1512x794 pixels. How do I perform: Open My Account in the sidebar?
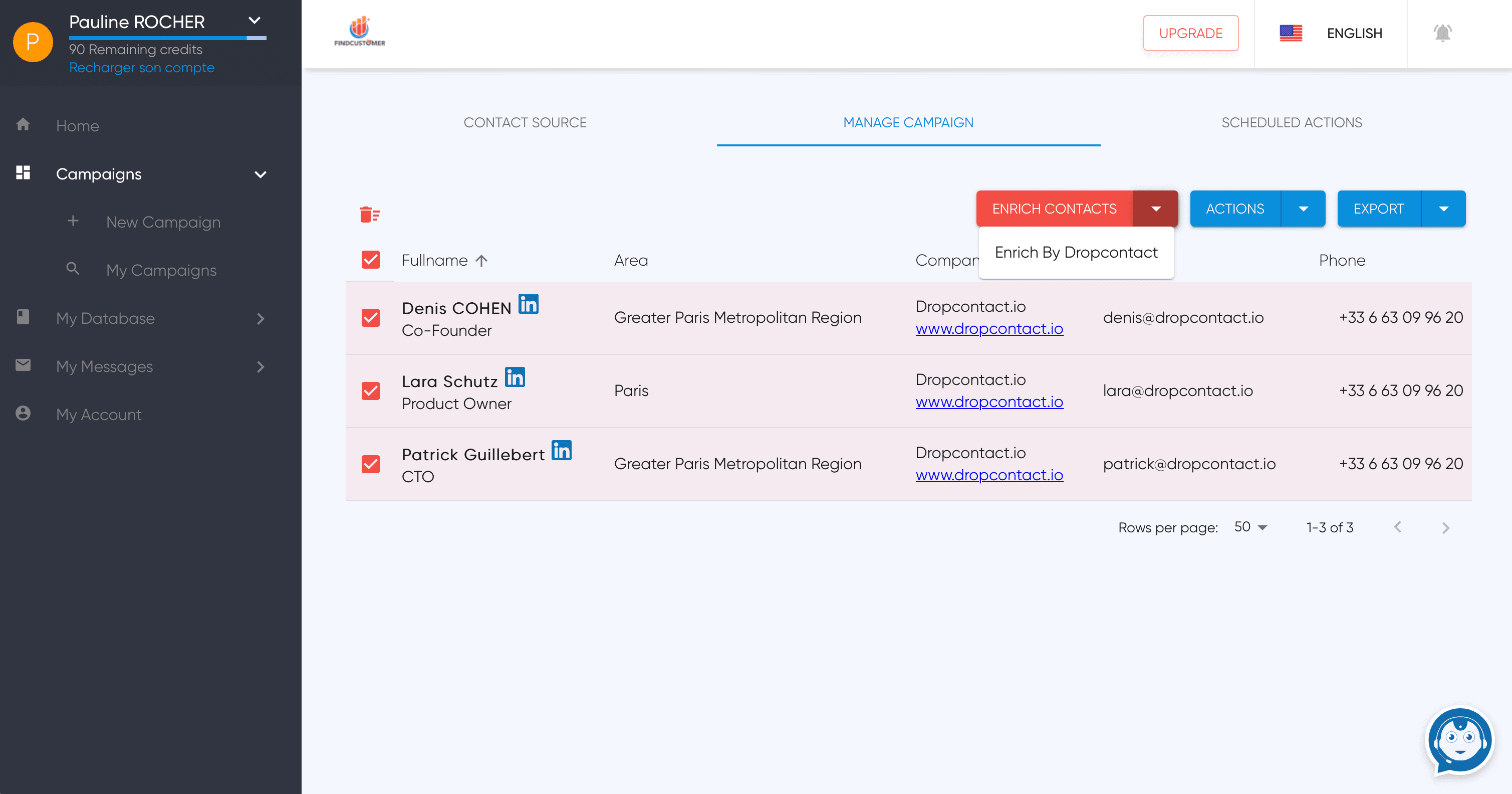click(x=99, y=415)
